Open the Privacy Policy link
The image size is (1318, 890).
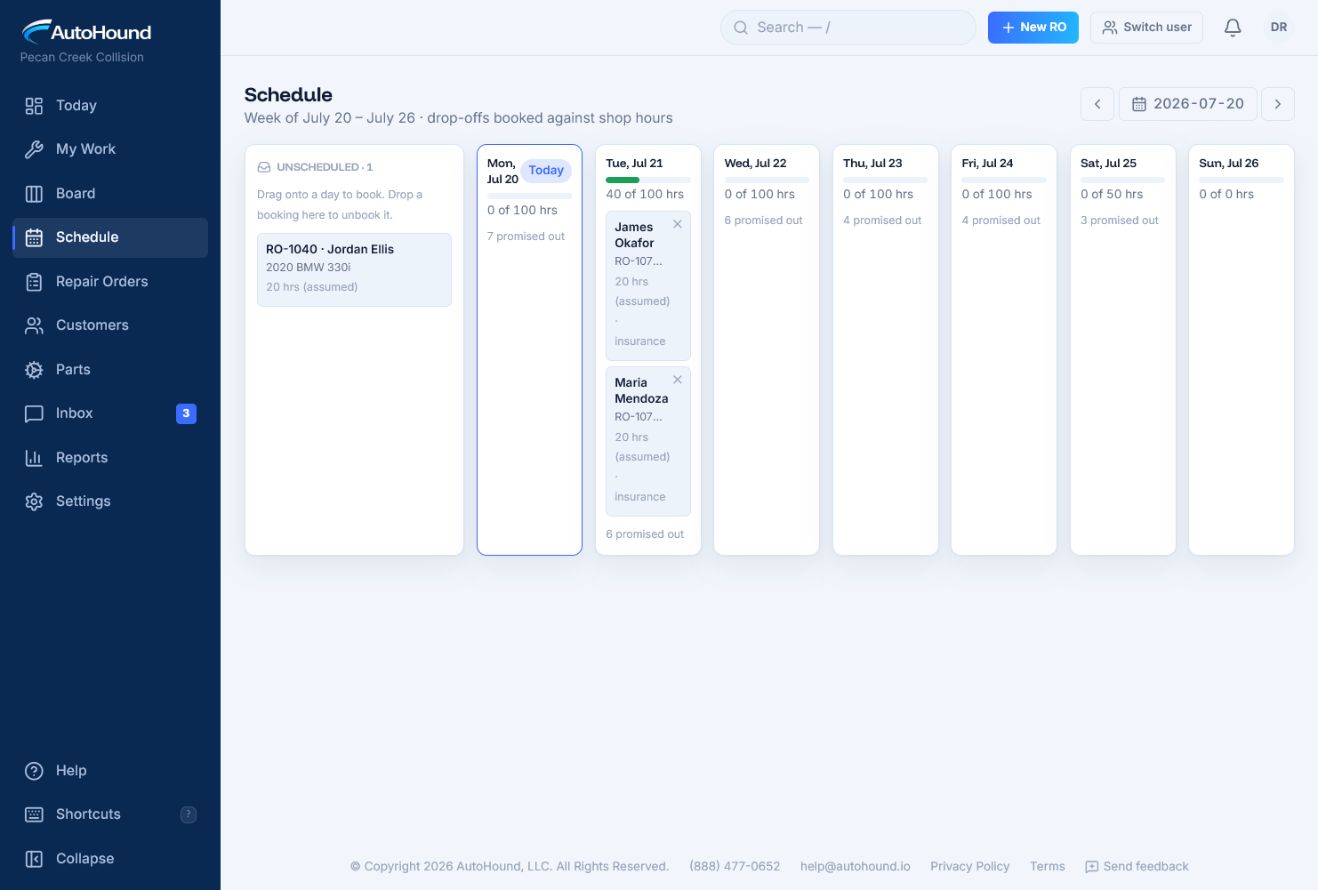[970, 866]
